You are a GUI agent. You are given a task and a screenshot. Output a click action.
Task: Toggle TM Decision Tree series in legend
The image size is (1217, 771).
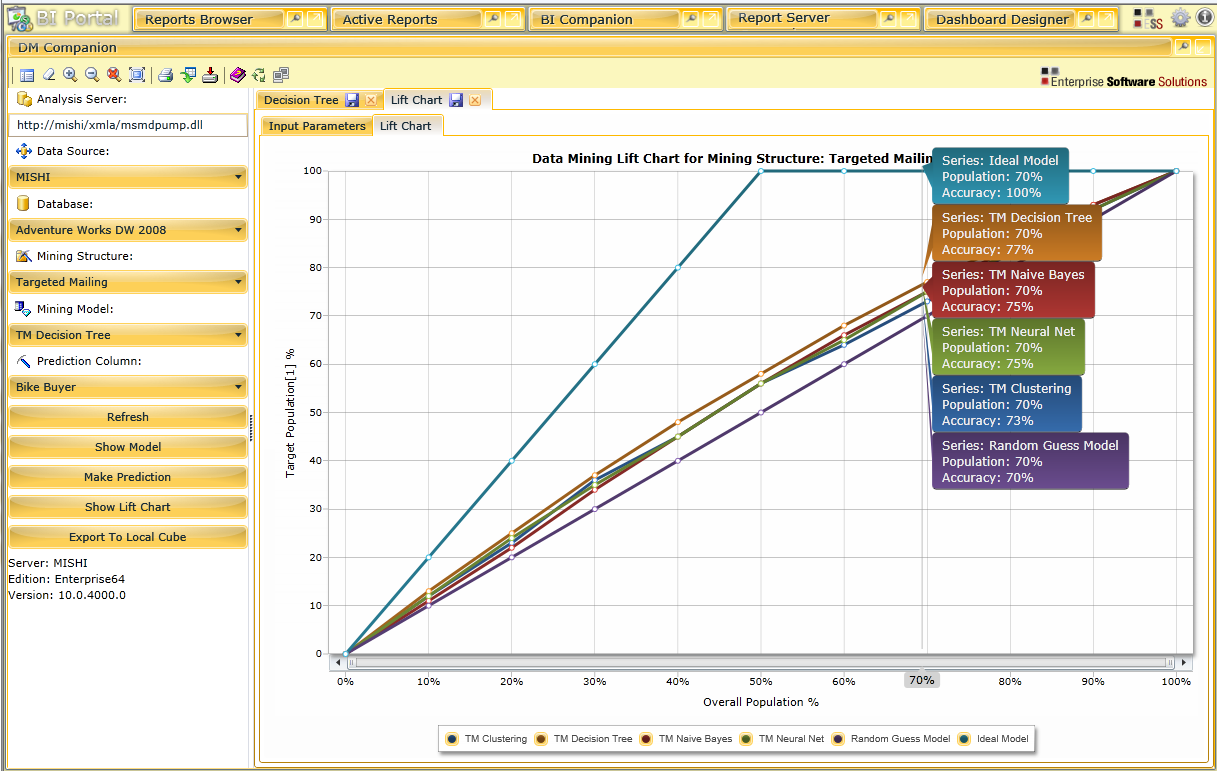[x=585, y=739]
